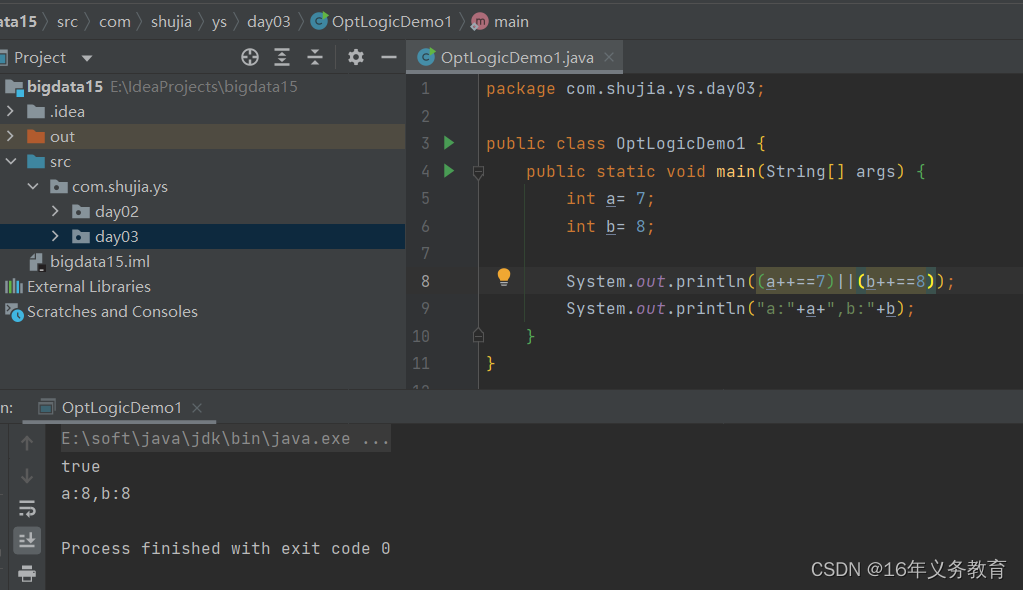Click on 'int b= 8;' code line
Image resolution: width=1023 pixels, height=590 pixels.
pyautogui.click(x=610, y=226)
